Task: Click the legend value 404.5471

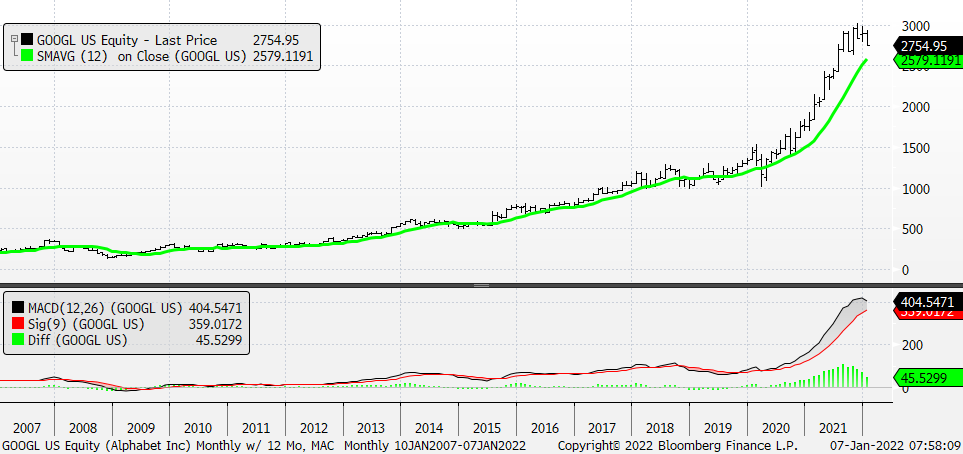Action: tap(214, 308)
